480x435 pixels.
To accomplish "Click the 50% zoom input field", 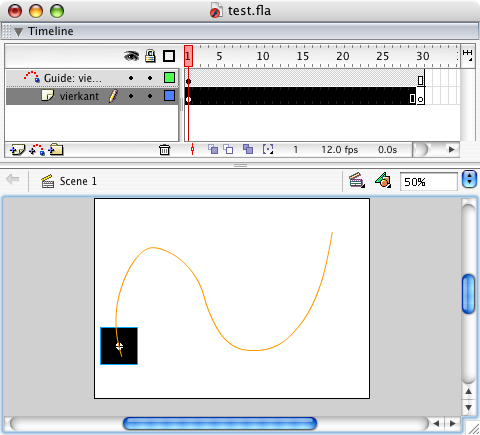I will coord(428,182).
